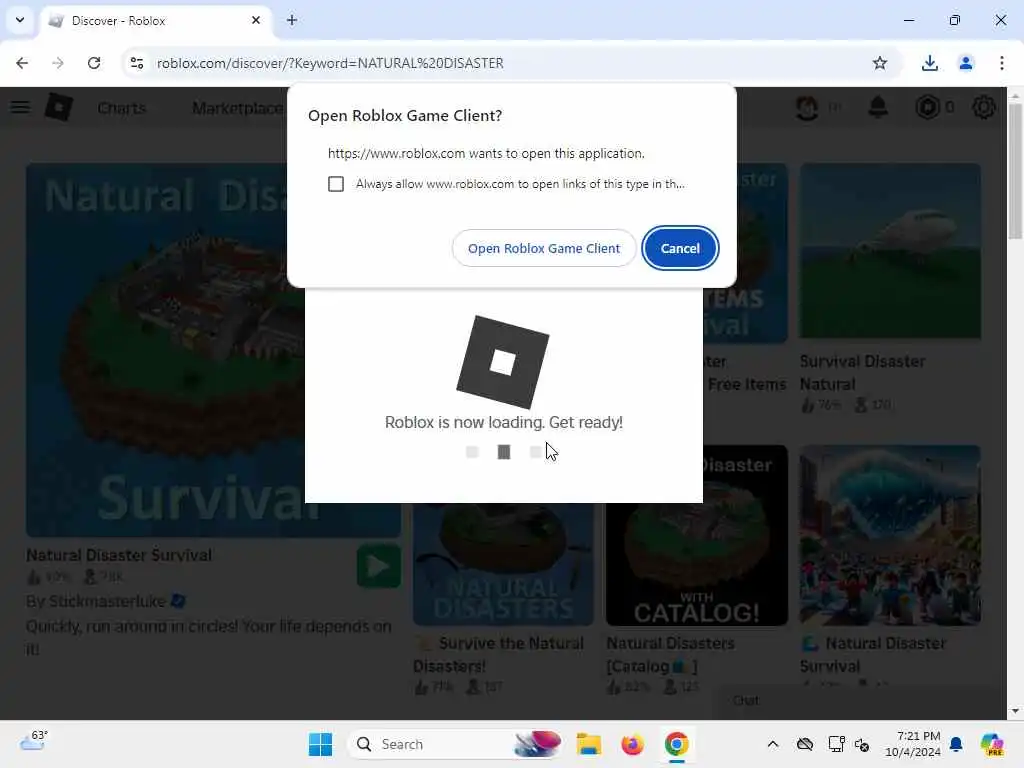Screen dimensions: 1024x768
Task: Open Stickmasterluke creator link
Action: coord(107,601)
